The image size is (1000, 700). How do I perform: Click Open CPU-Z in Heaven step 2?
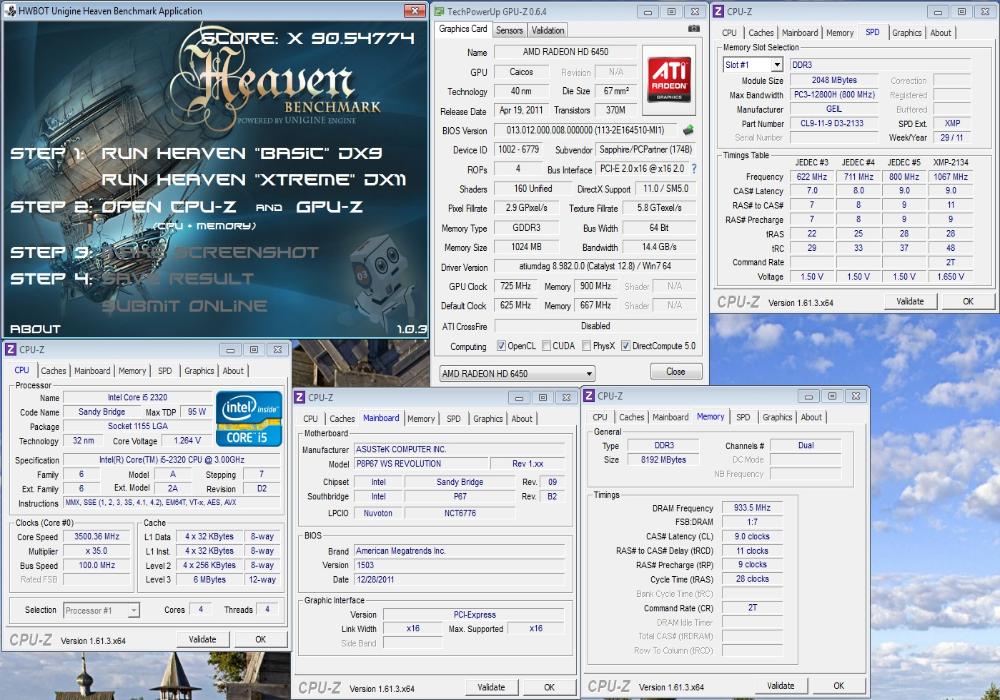click(x=168, y=207)
